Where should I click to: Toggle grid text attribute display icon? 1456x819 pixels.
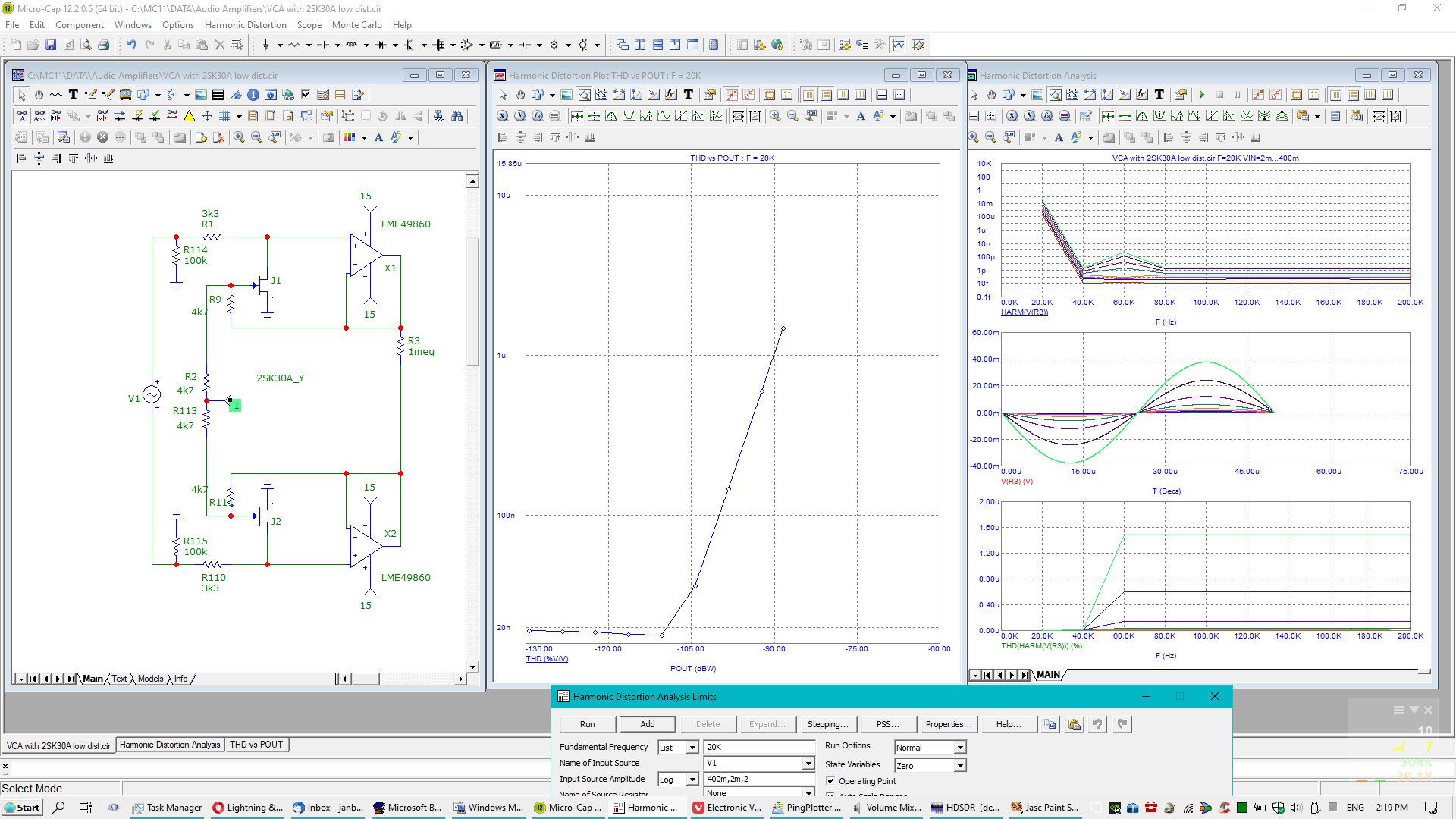tap(22, 116)
